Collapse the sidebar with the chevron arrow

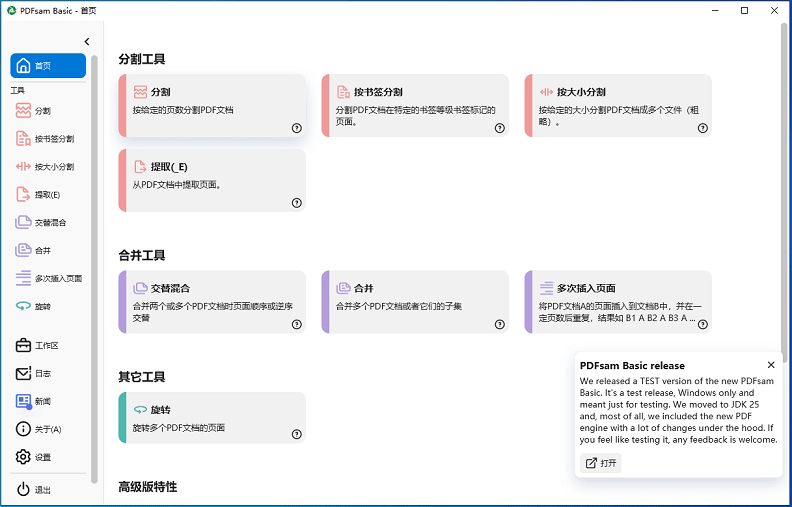pos(87,41)
